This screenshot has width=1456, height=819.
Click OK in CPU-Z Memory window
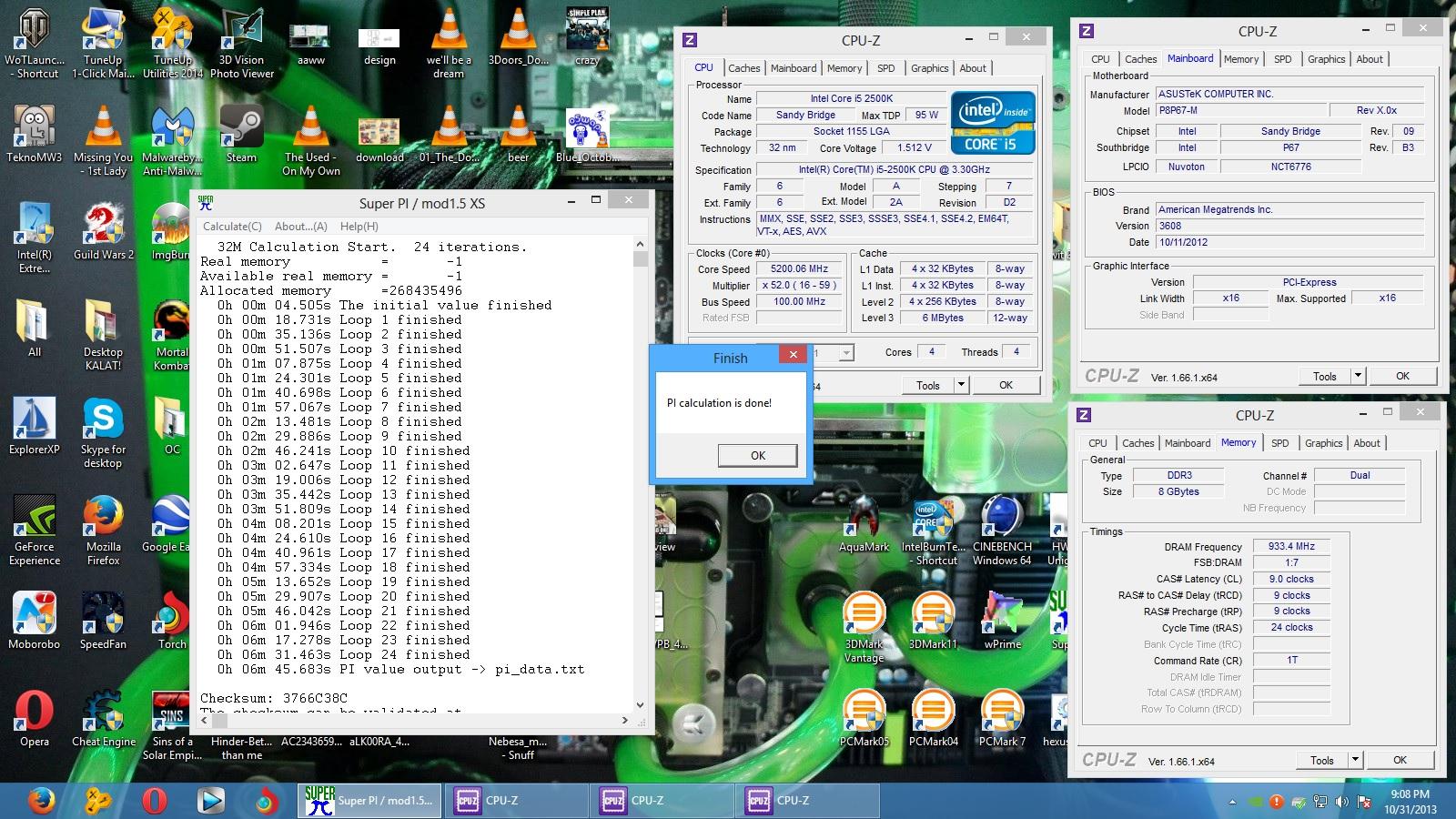(x=1400, y=760)
